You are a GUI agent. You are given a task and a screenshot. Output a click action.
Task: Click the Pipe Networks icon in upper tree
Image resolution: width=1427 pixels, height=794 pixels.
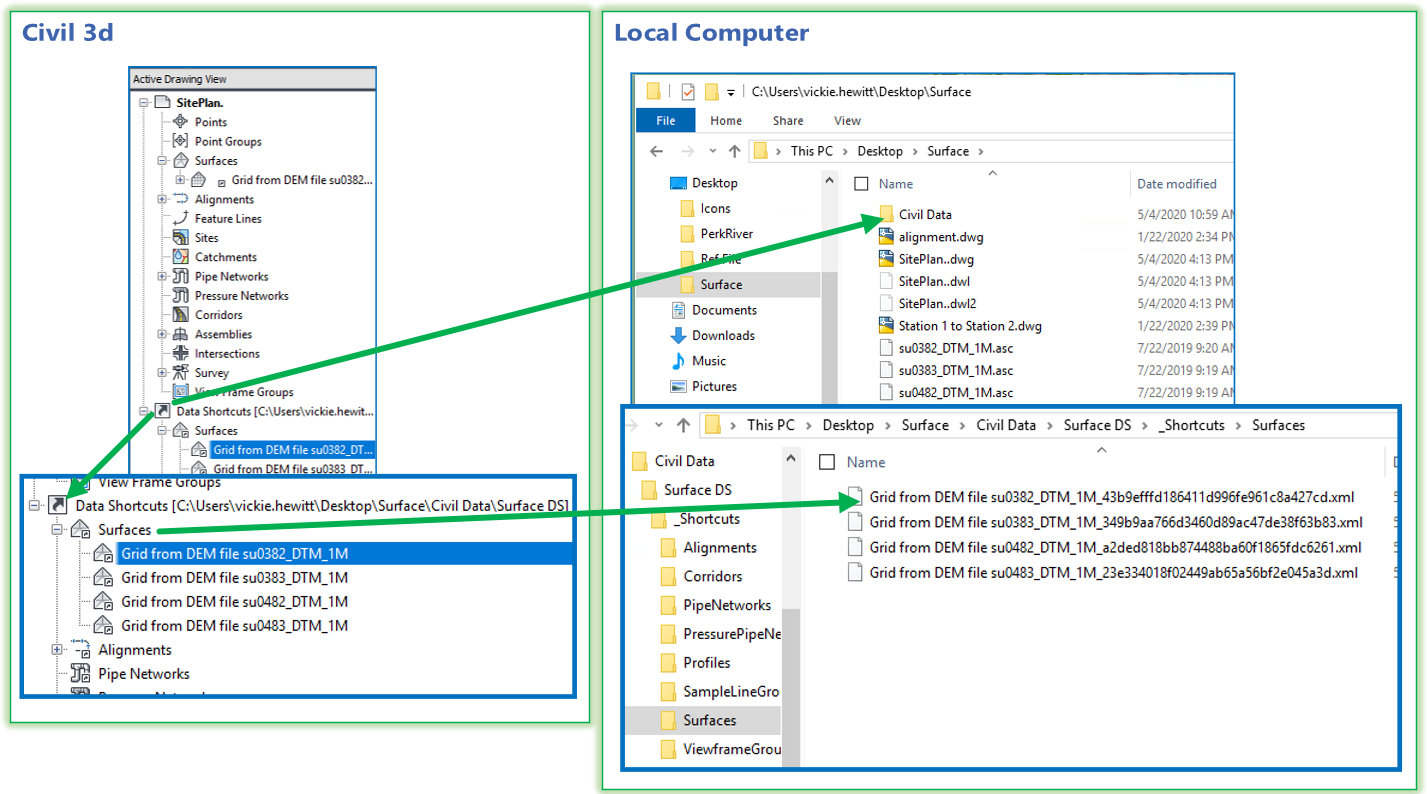(180, 276)
